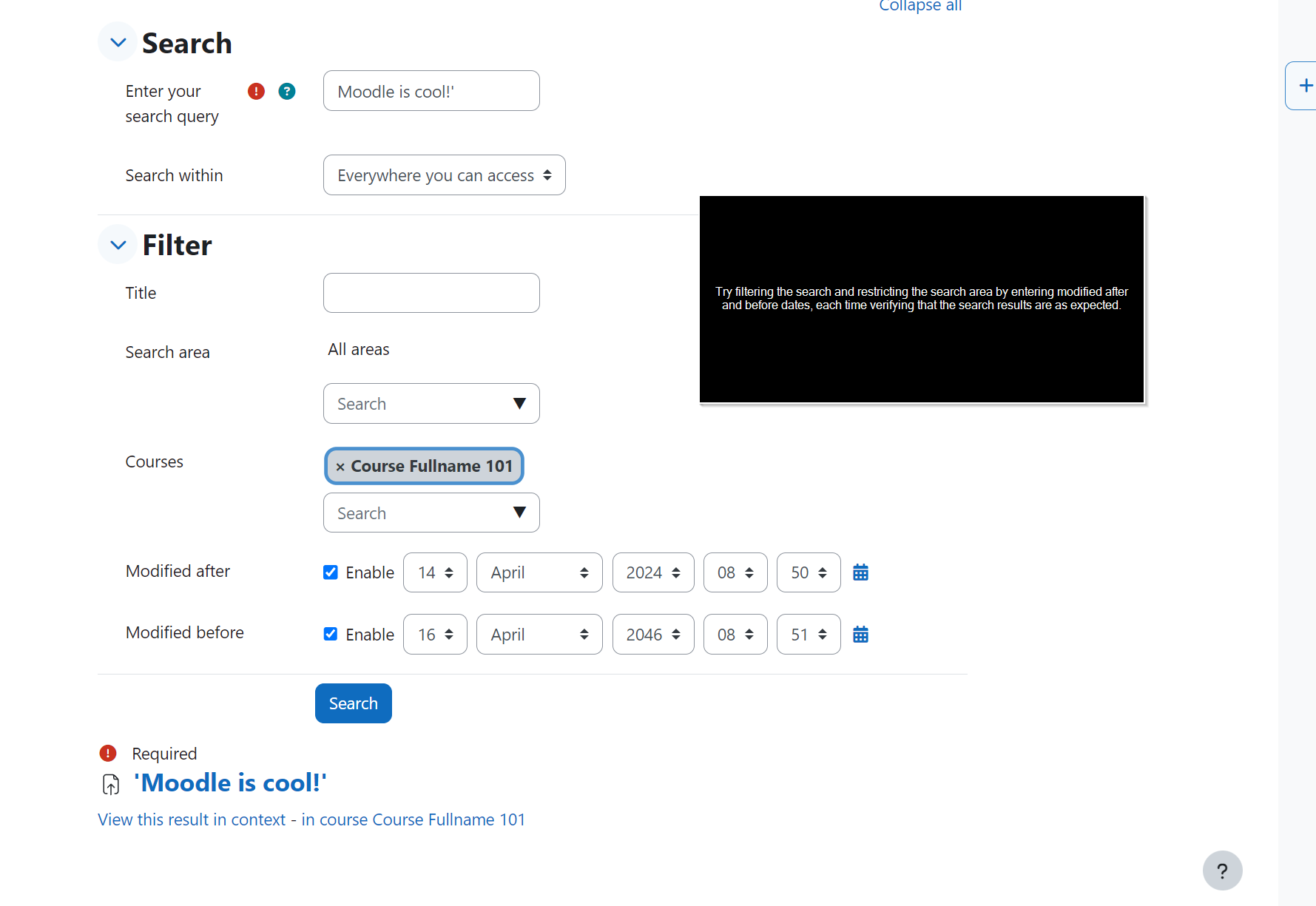
Task: Click the search query input field
Action: [x=431, y=91]
